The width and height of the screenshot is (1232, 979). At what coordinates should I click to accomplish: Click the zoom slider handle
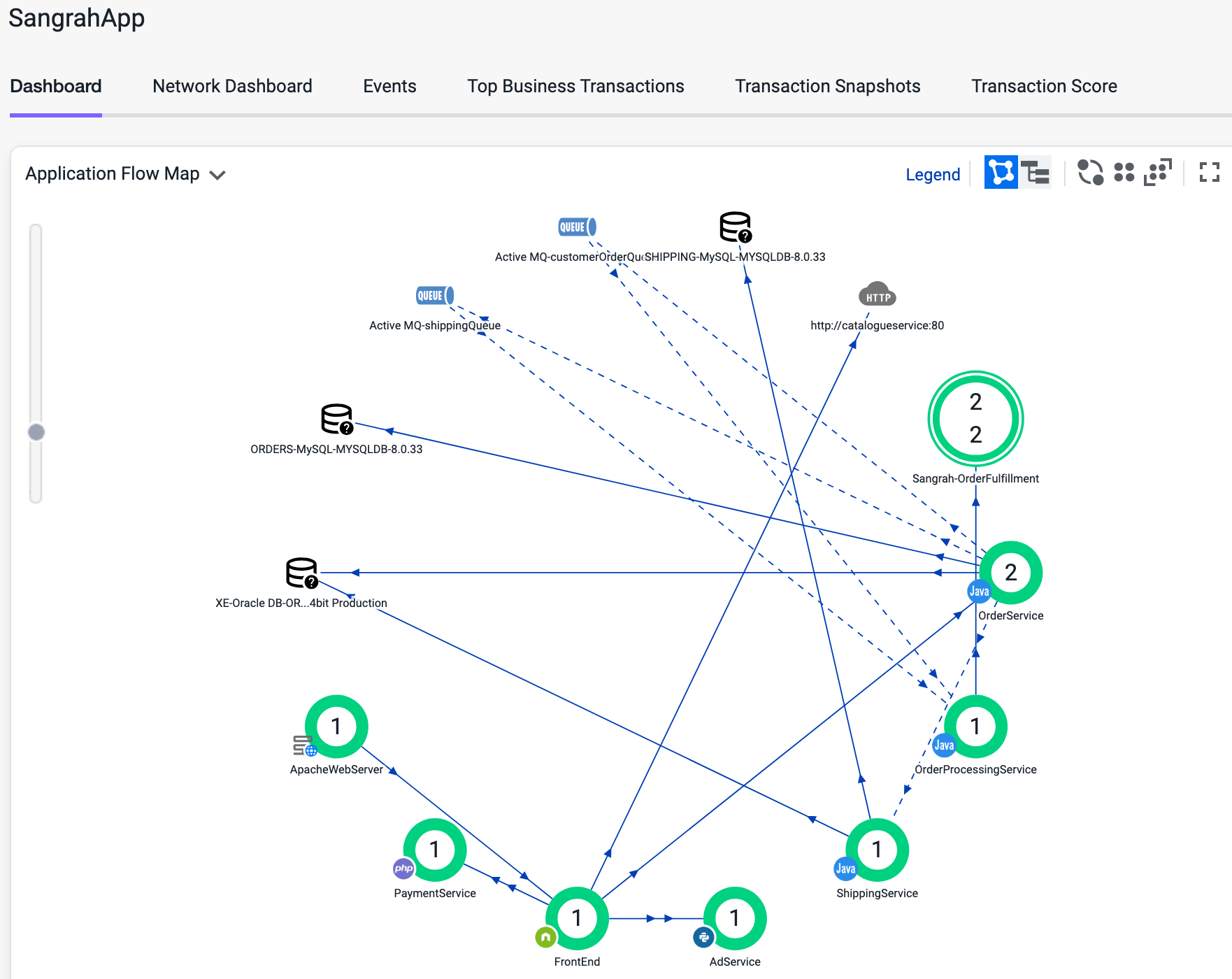pyautogui.click(x=36, y=432)
